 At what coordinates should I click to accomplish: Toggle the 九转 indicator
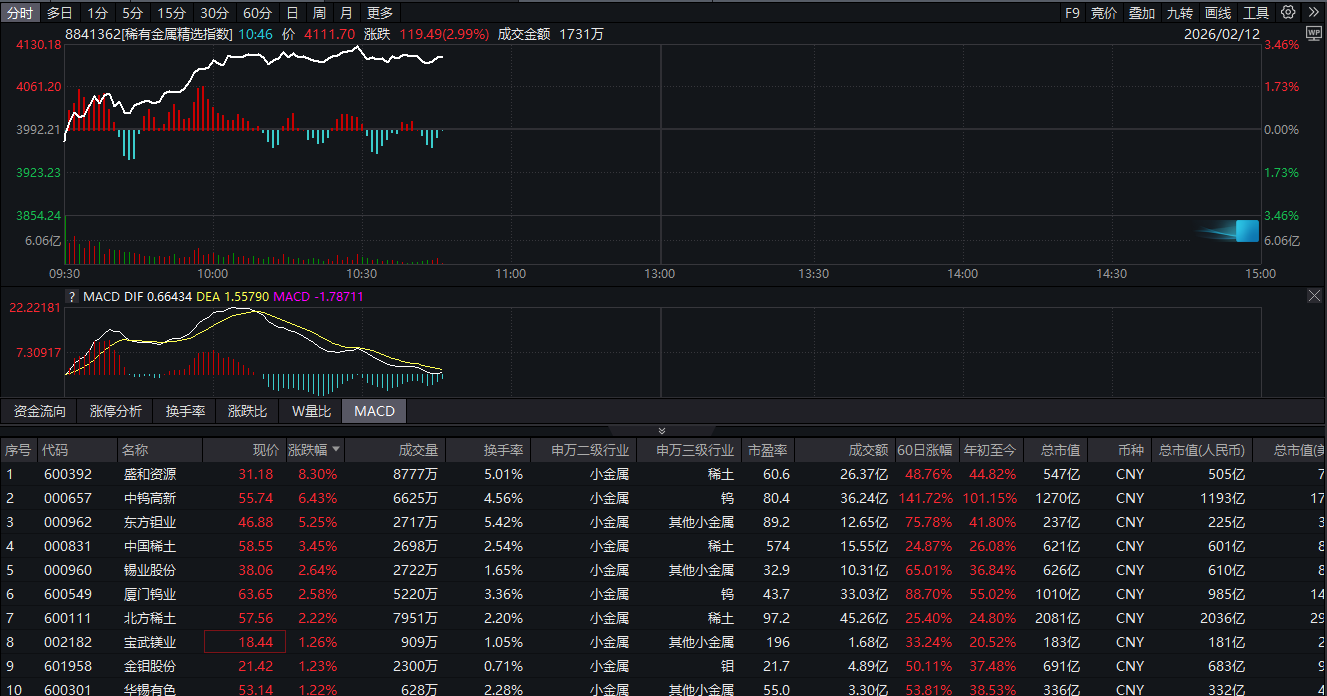[x=1180, y=13]
